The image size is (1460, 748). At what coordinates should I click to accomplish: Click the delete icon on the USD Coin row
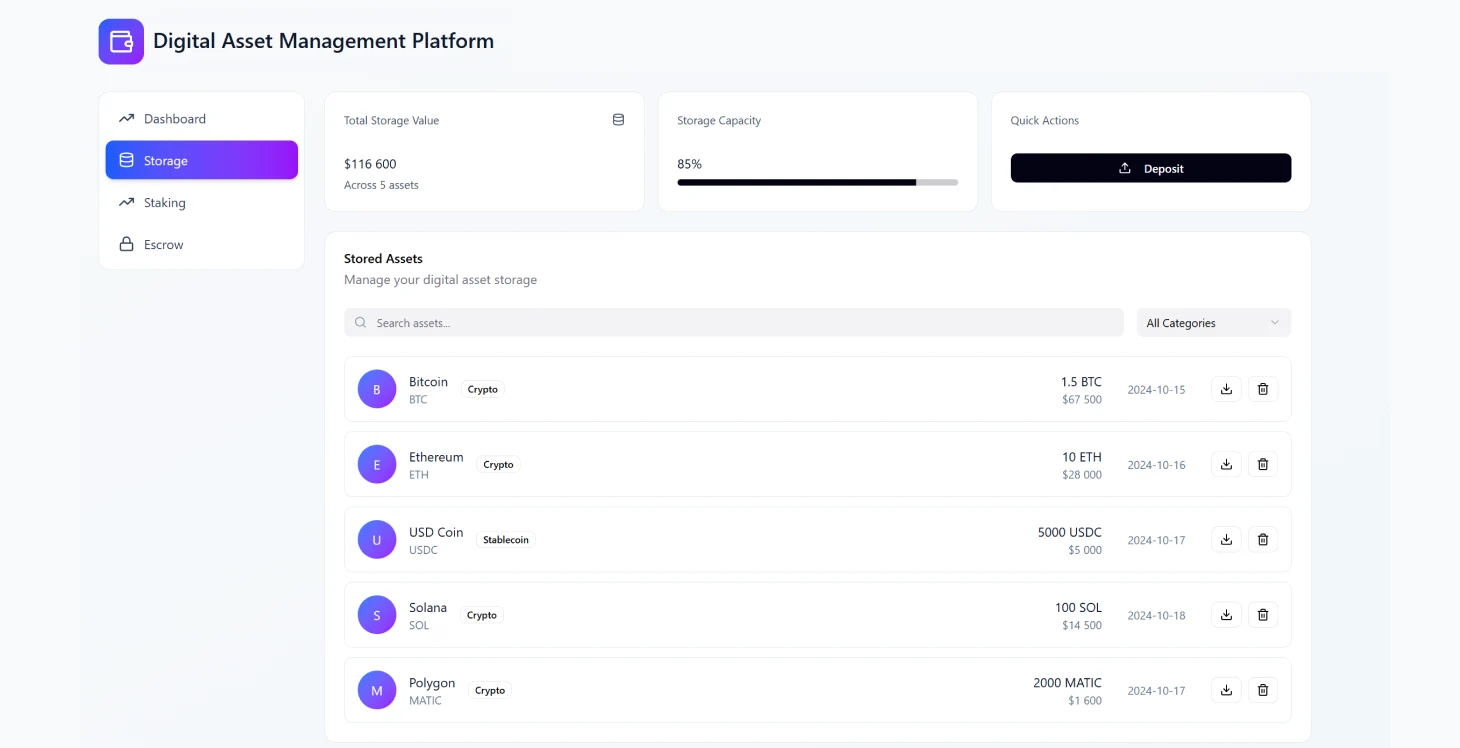(1262, 539)
